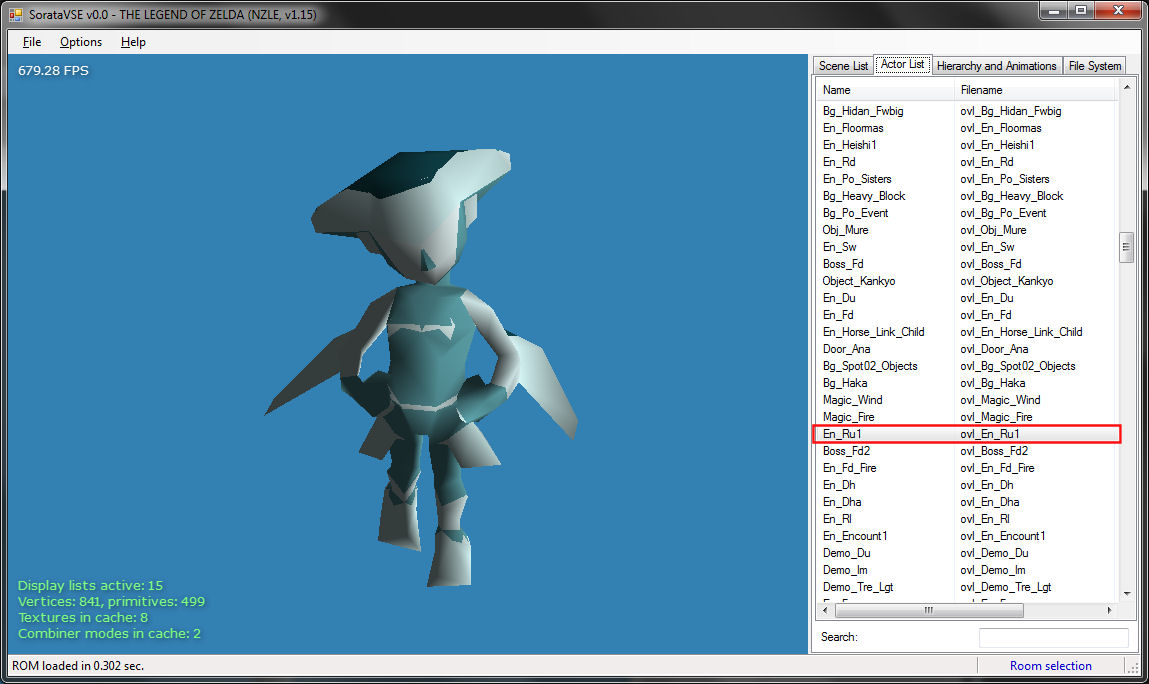Open the Help menu

(x=133, y=42)
